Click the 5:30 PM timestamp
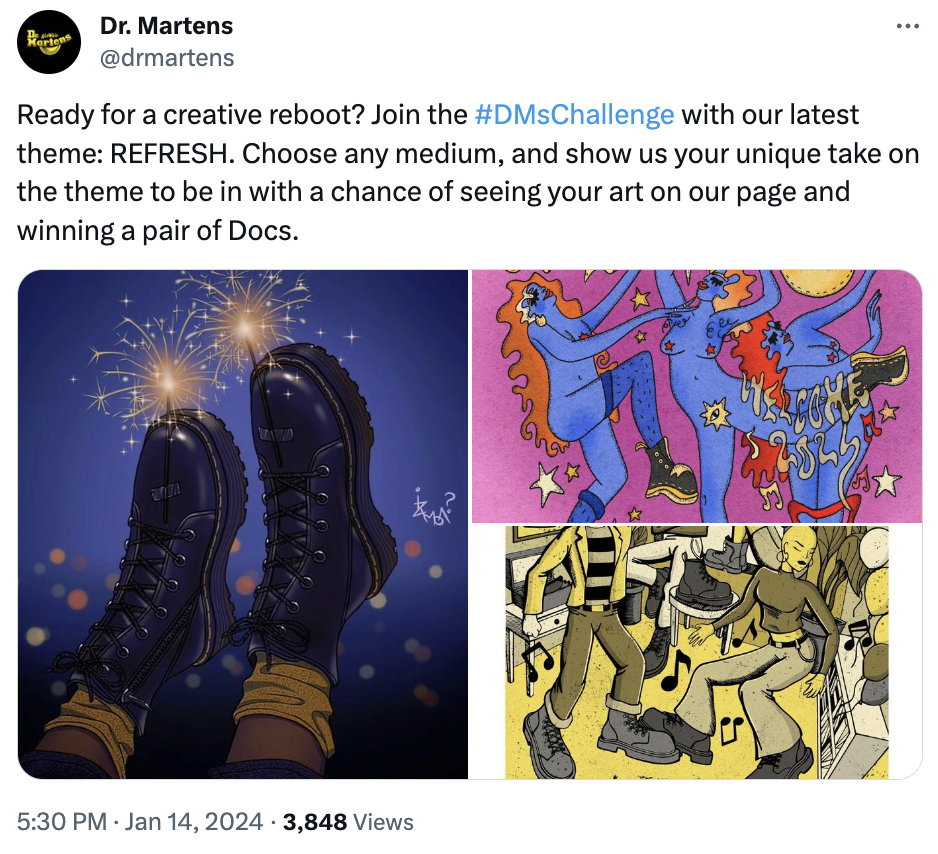This screenshot has width=938, height=854. [x=62, y=822]
